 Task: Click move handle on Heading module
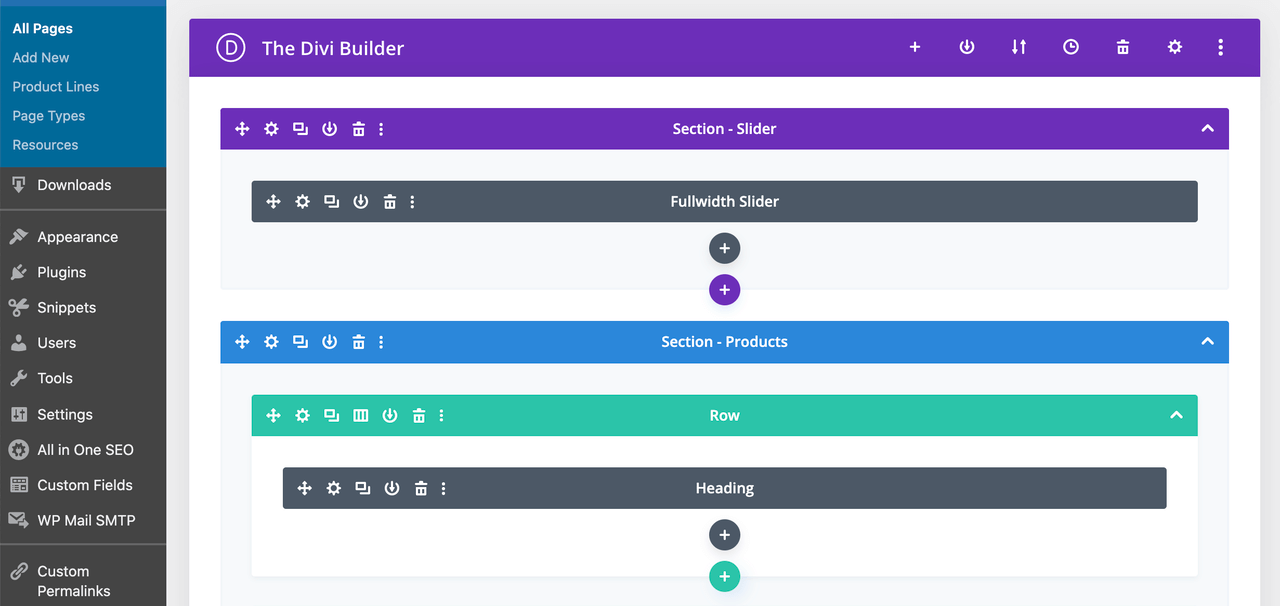pyautogui.click(x=305, y=489)
